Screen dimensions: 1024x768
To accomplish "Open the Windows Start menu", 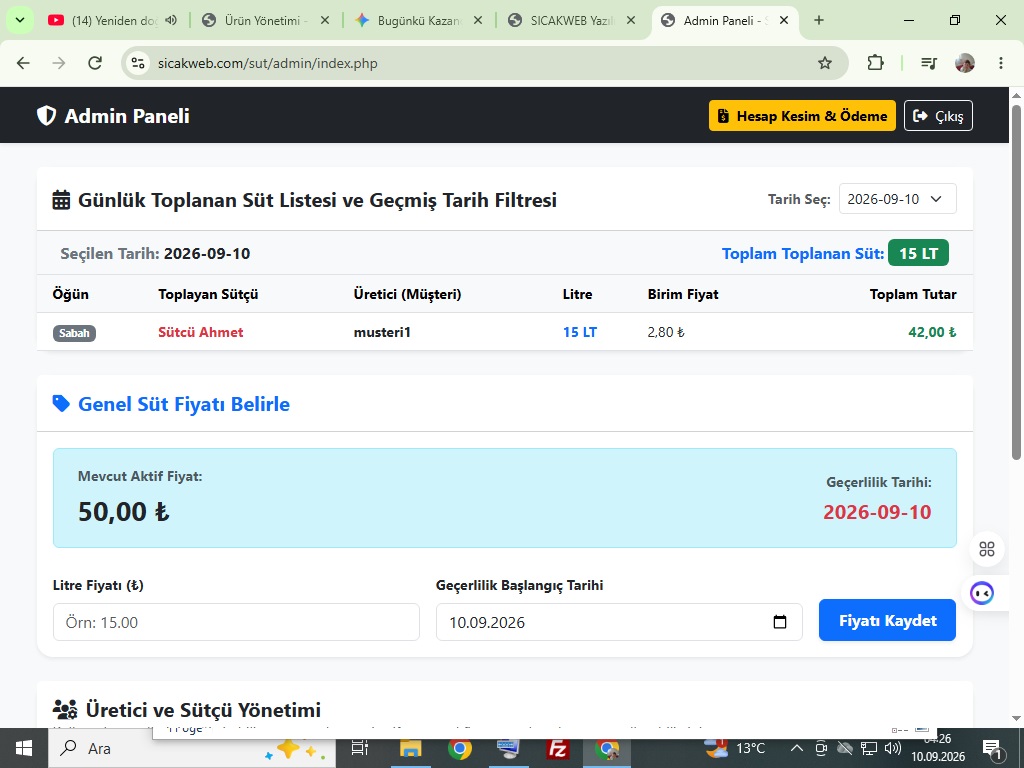I will pyautogui.click(x=24, y=748).
